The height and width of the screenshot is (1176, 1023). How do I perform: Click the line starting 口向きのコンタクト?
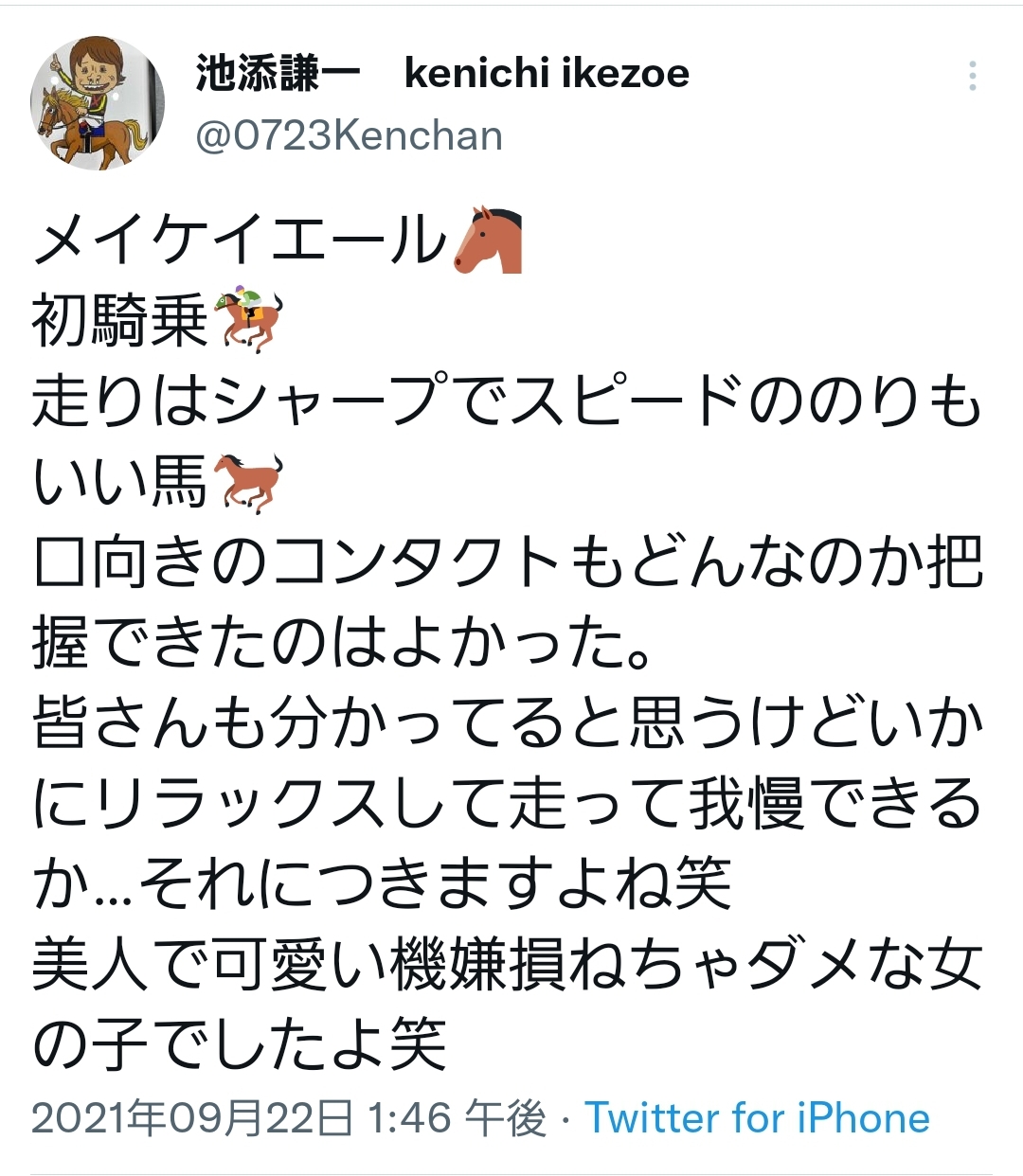508,562
